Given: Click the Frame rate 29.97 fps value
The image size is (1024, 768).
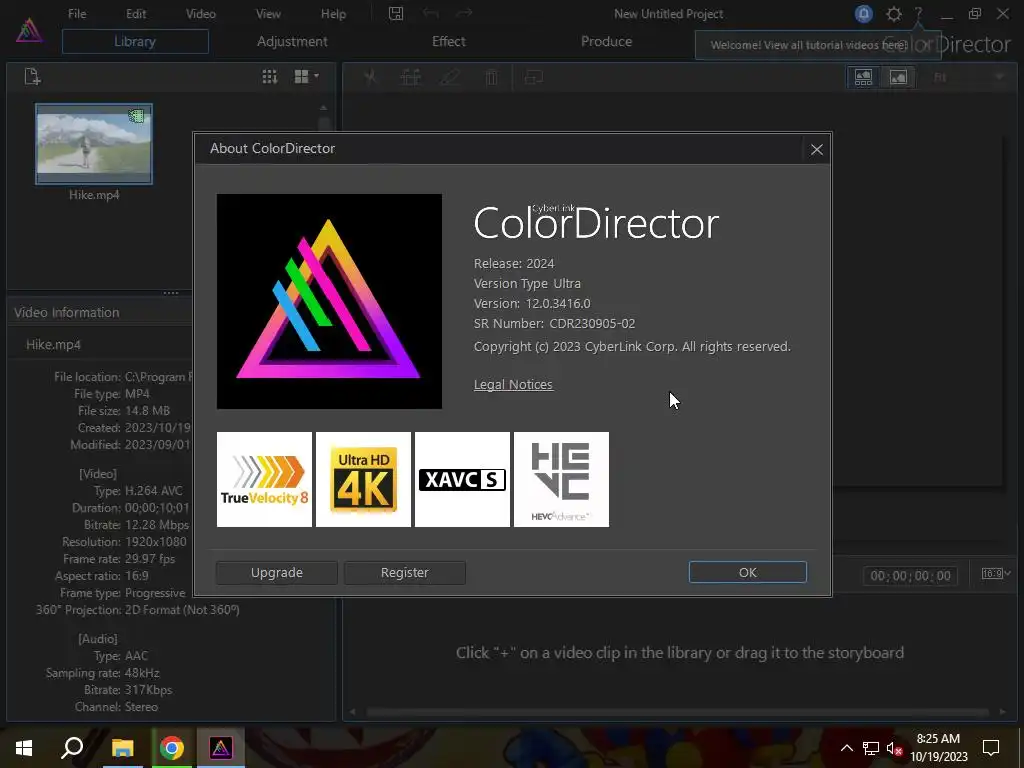Looking at the screenshot, I should 150,558.
